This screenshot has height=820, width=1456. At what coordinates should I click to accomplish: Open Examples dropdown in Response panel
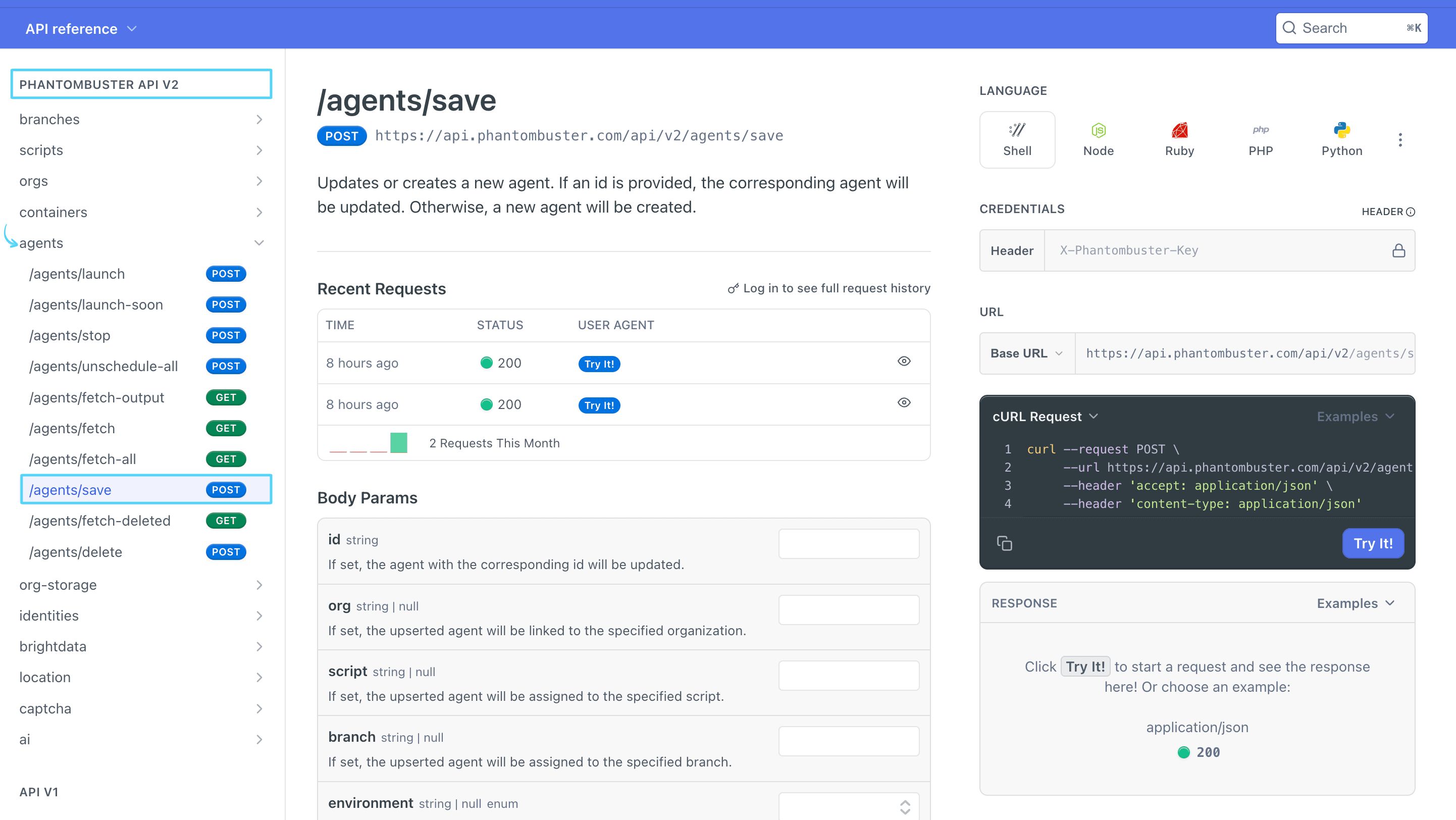pyautogui.click(x=1356, y=603)
